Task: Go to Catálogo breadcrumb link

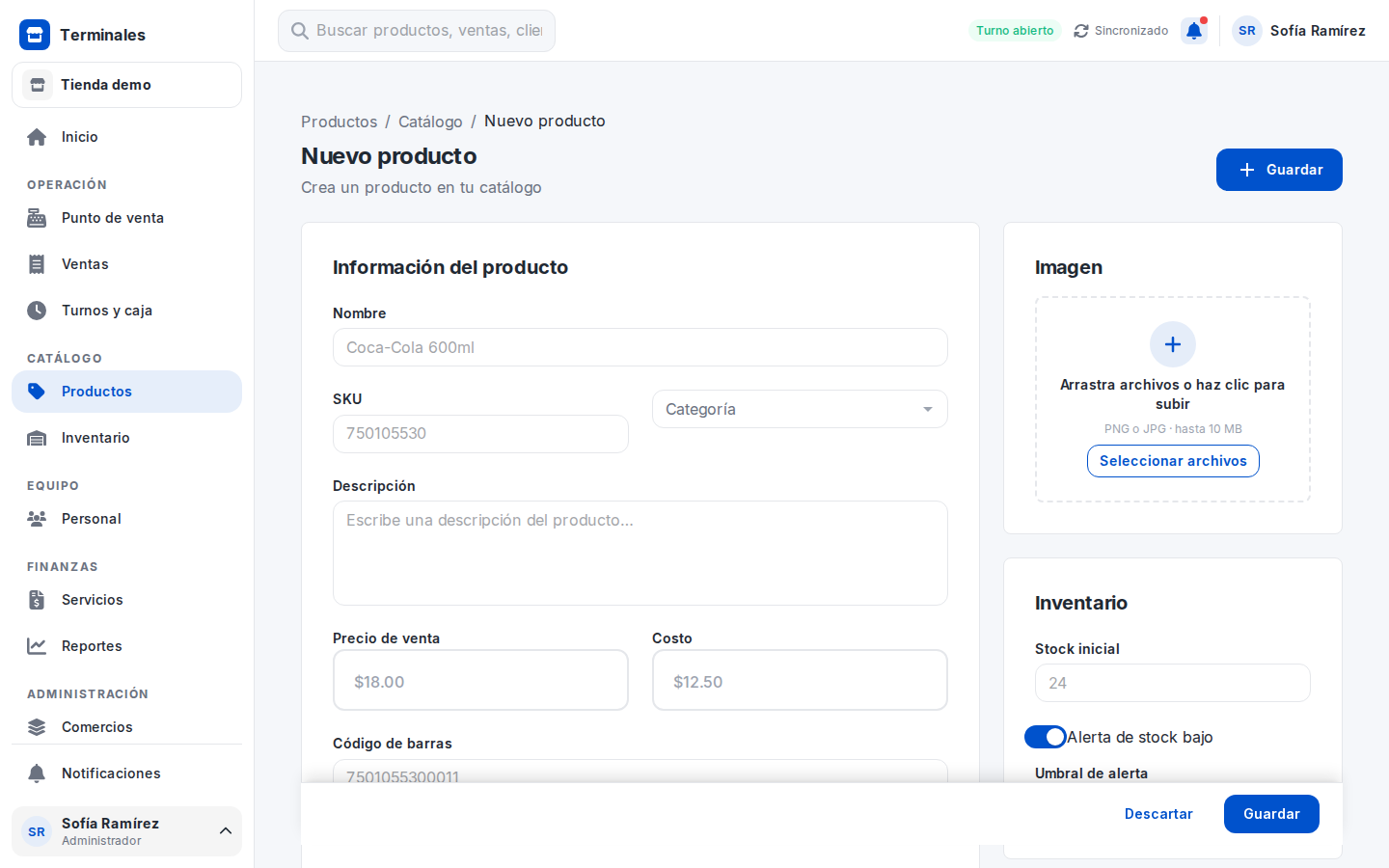Action: [430, 122]
